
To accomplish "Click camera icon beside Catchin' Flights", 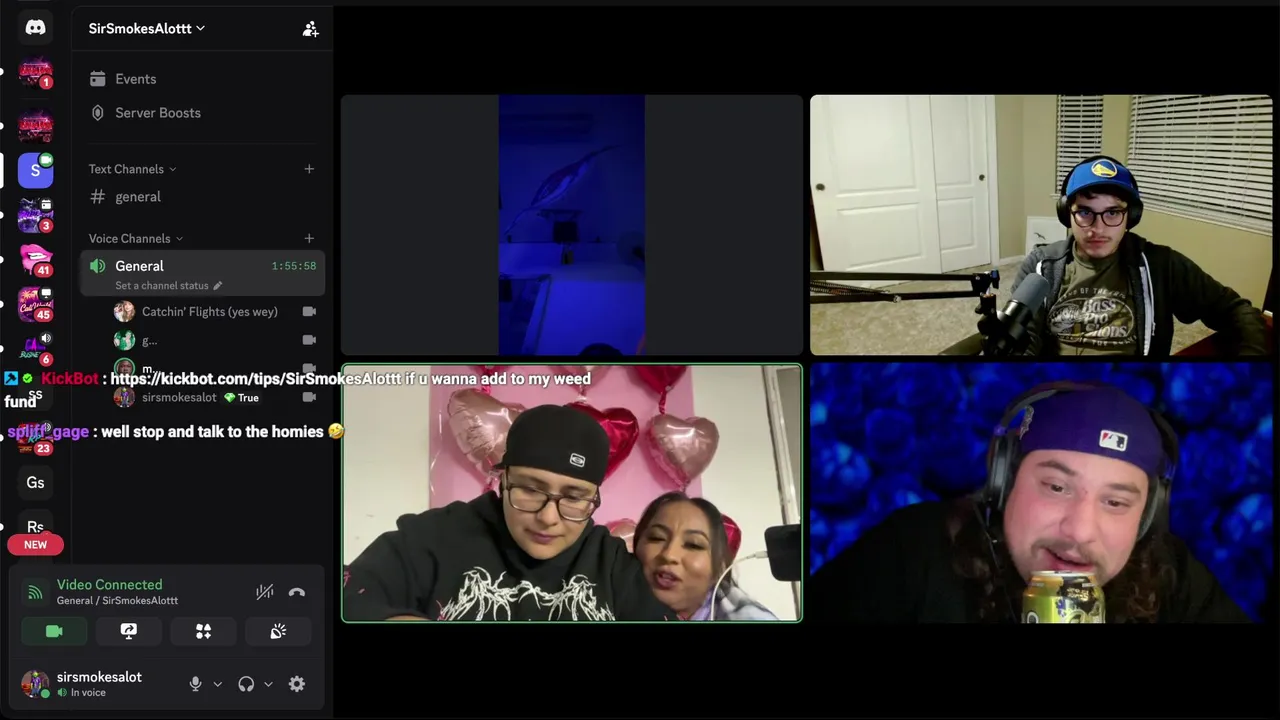I will point(309,312).
